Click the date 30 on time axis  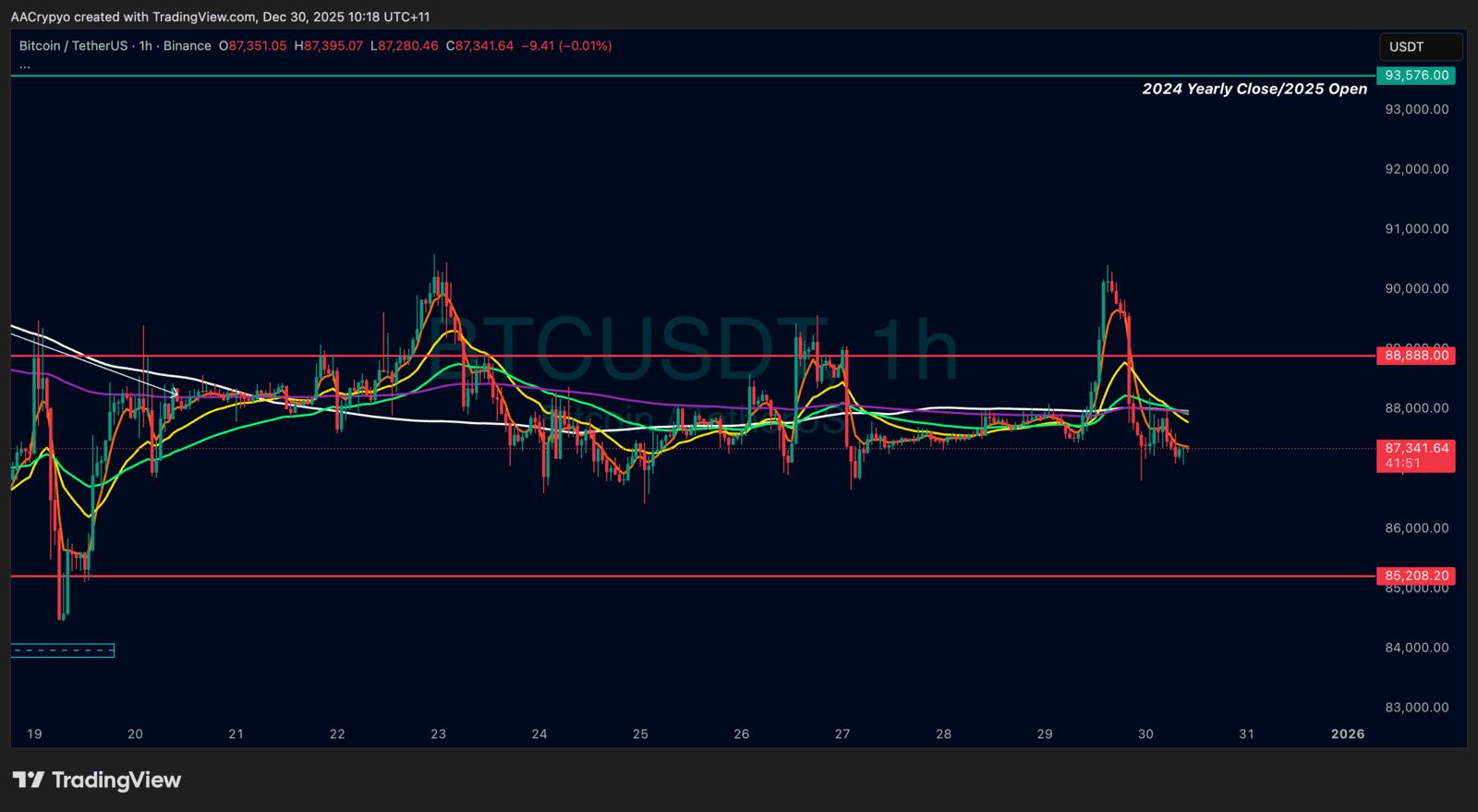tap(1145, 733)
